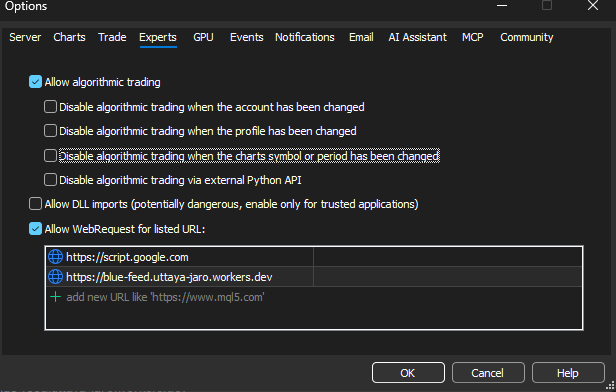Minimize the Options window

tap(502, 5)
